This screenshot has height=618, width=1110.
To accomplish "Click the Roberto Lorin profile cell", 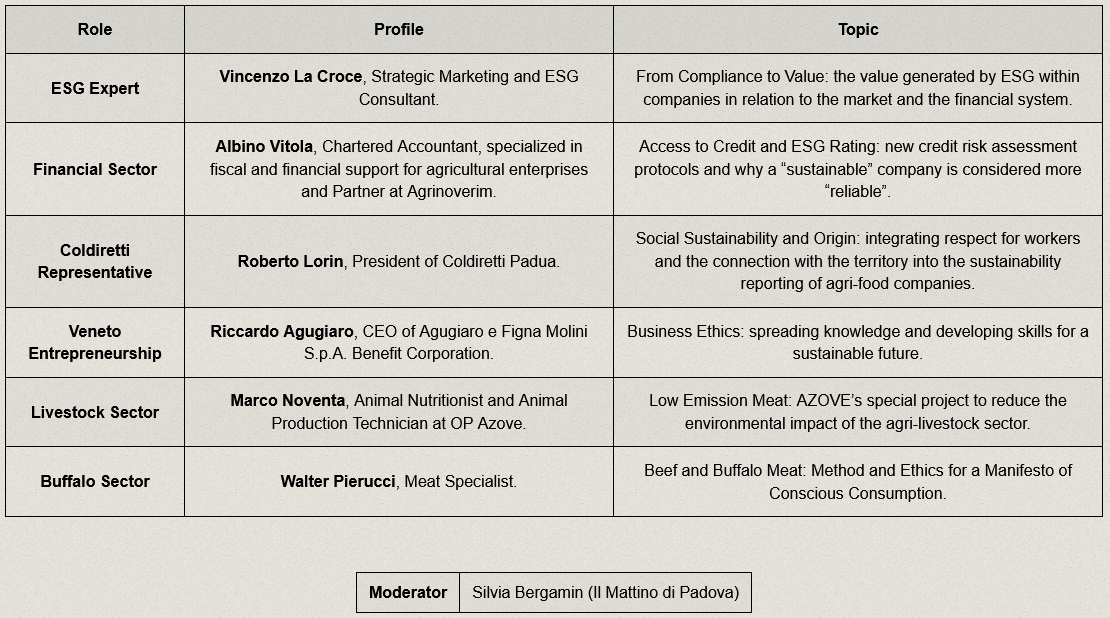I will (x=399, y=261).
